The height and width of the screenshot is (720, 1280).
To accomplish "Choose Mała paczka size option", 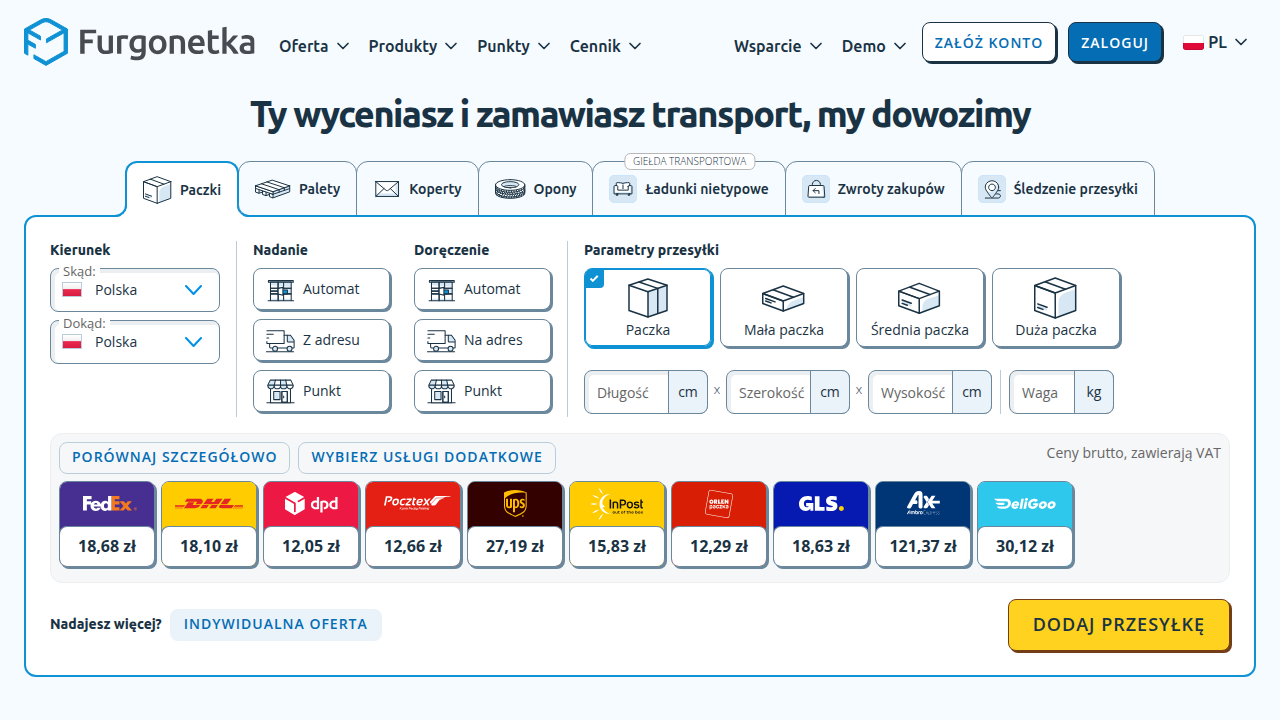I will [784, 308].
